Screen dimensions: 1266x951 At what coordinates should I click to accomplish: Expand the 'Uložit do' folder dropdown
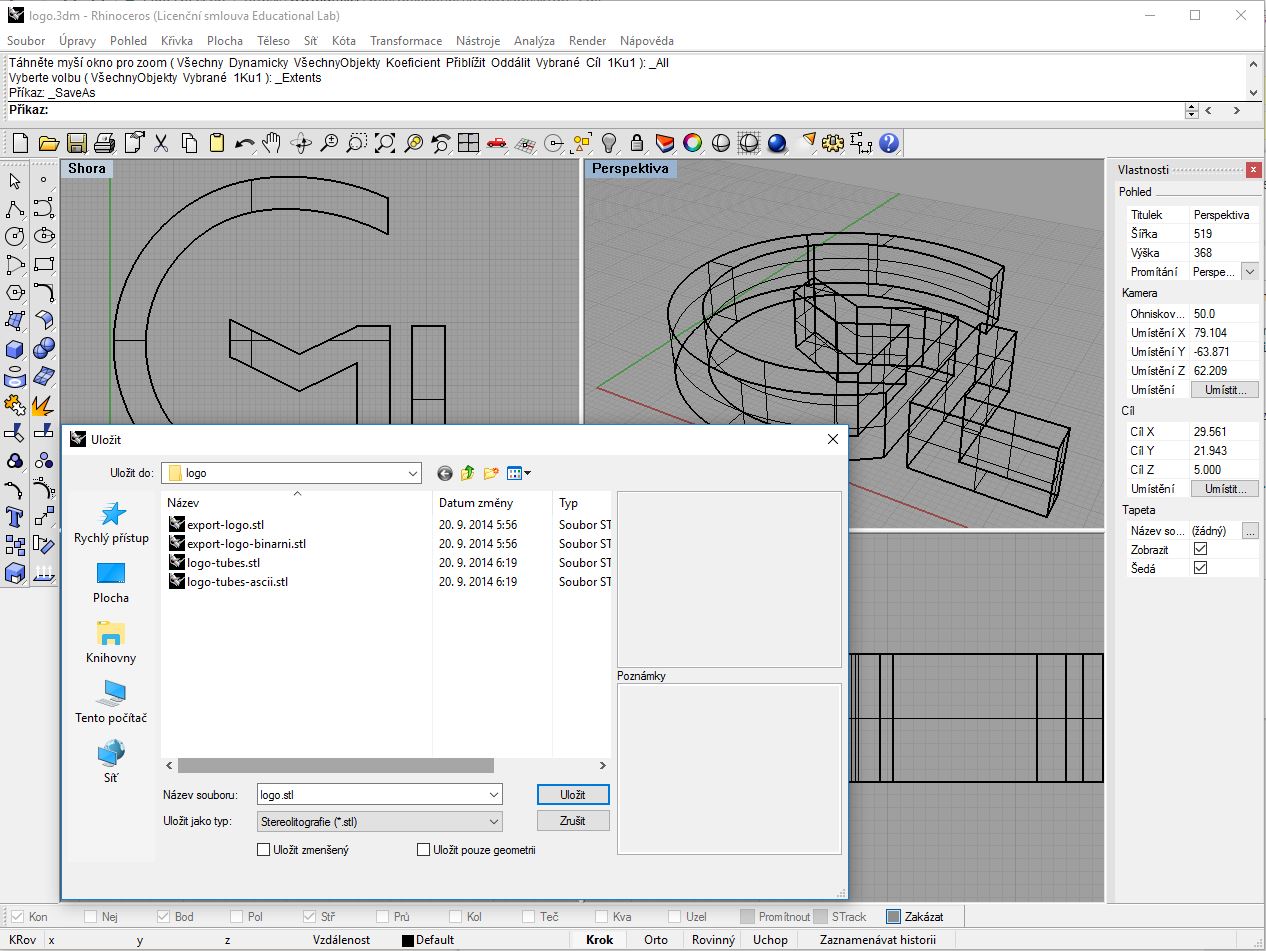click(413, 473)
